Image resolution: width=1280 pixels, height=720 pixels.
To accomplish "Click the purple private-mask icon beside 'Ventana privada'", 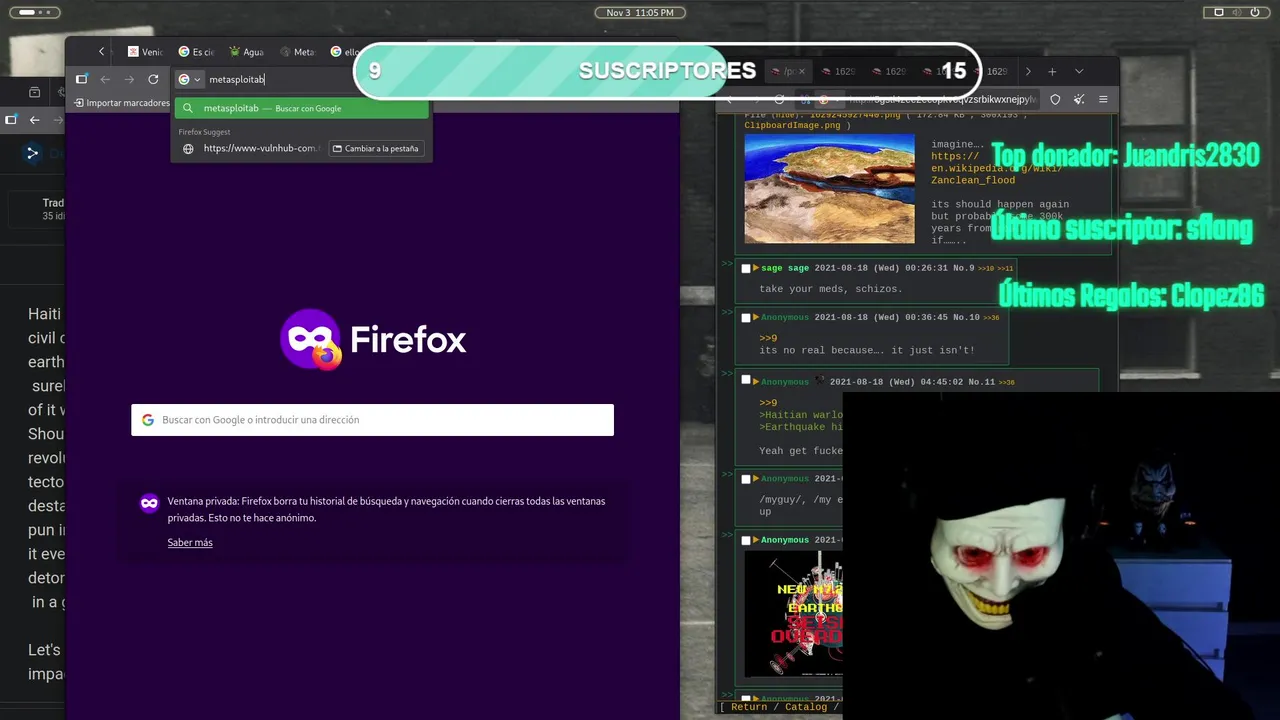I will 149,503.
